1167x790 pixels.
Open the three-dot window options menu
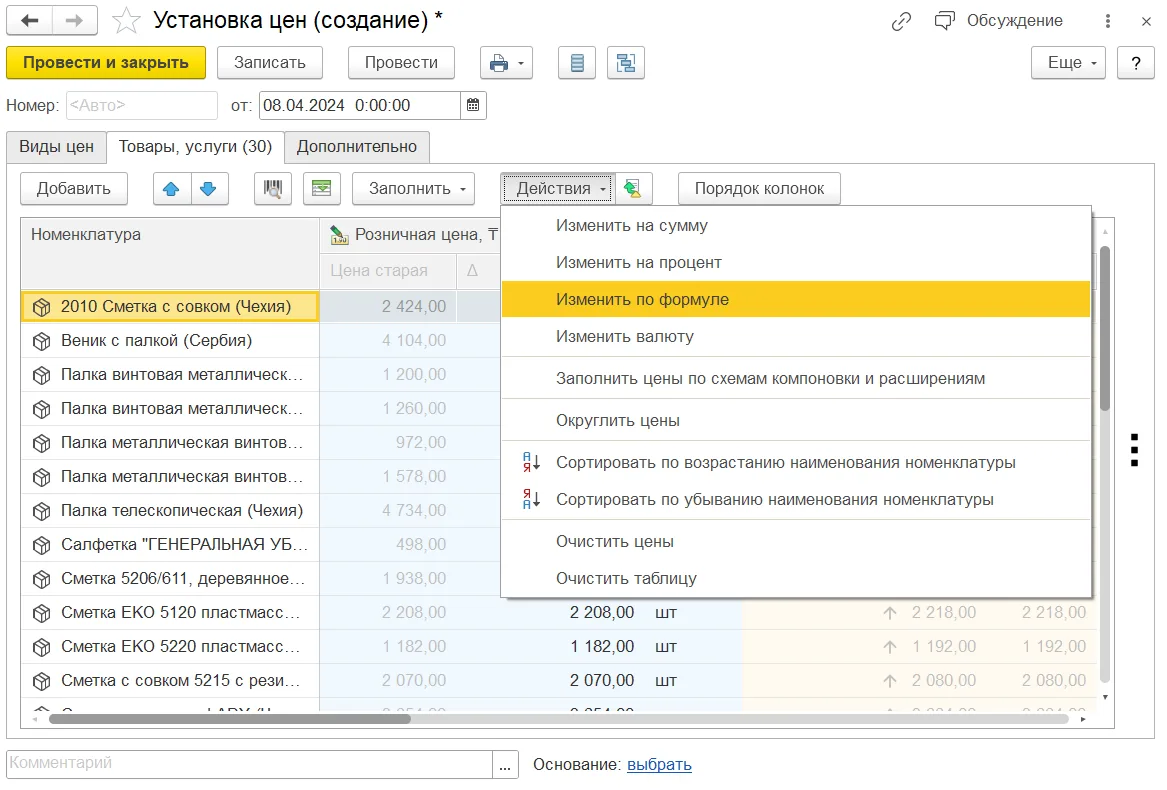point(1107,21)
